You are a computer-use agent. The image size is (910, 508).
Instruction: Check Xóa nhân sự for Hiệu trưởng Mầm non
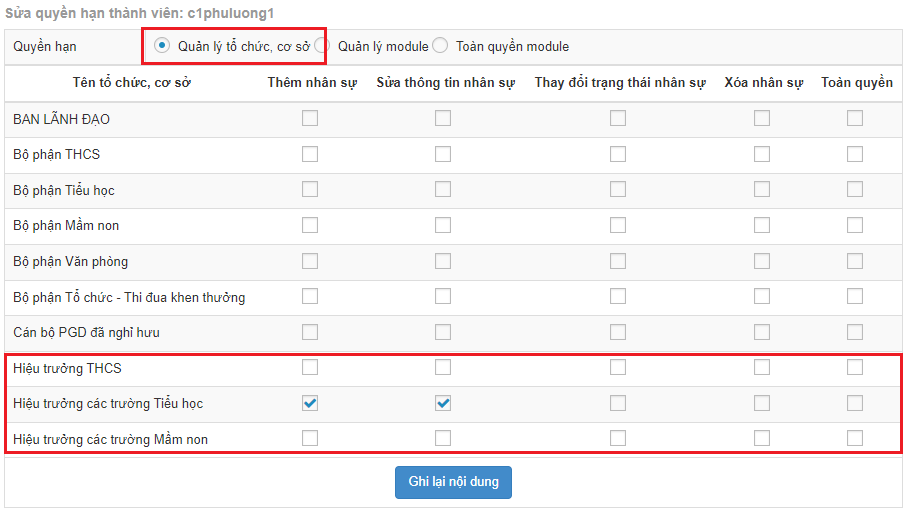tap(762, 438)
